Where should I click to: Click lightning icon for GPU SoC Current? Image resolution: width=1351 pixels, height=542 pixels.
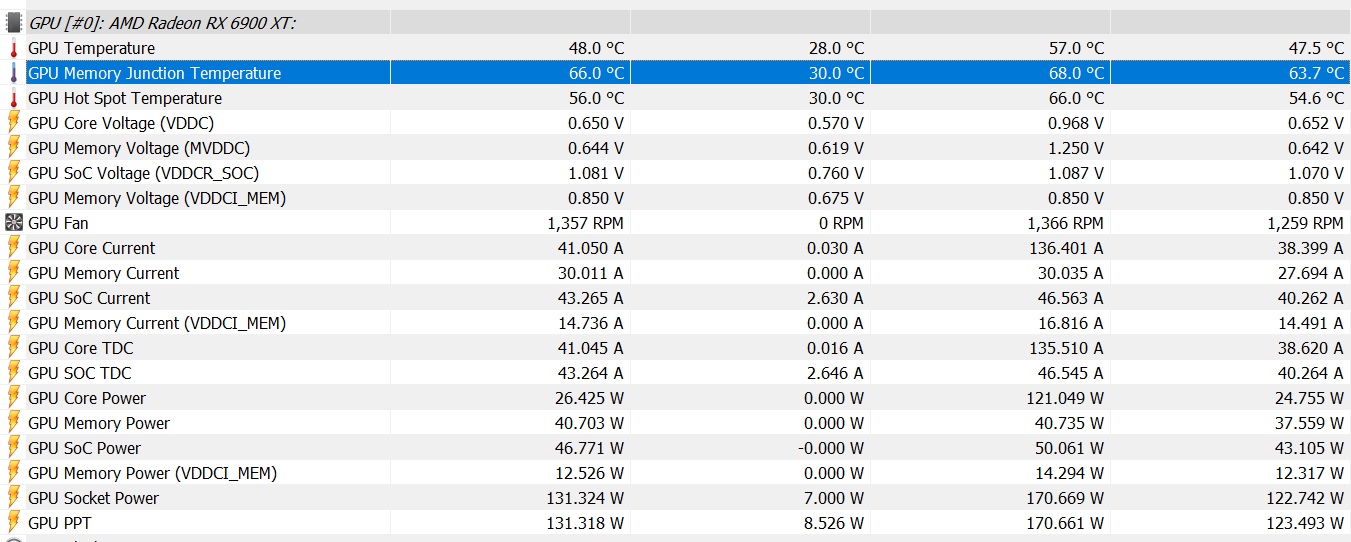(14, 298)
